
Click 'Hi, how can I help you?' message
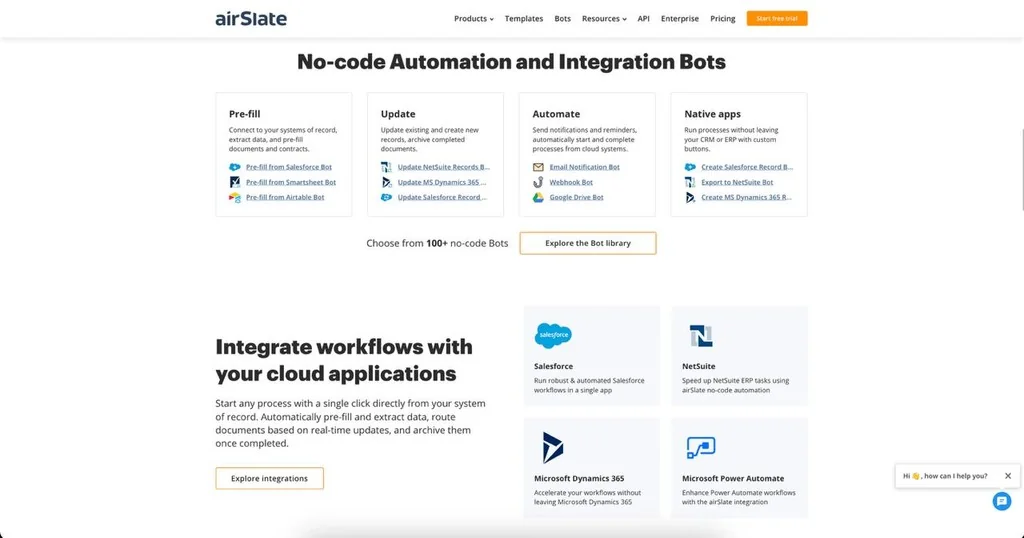tap(945, 476)
